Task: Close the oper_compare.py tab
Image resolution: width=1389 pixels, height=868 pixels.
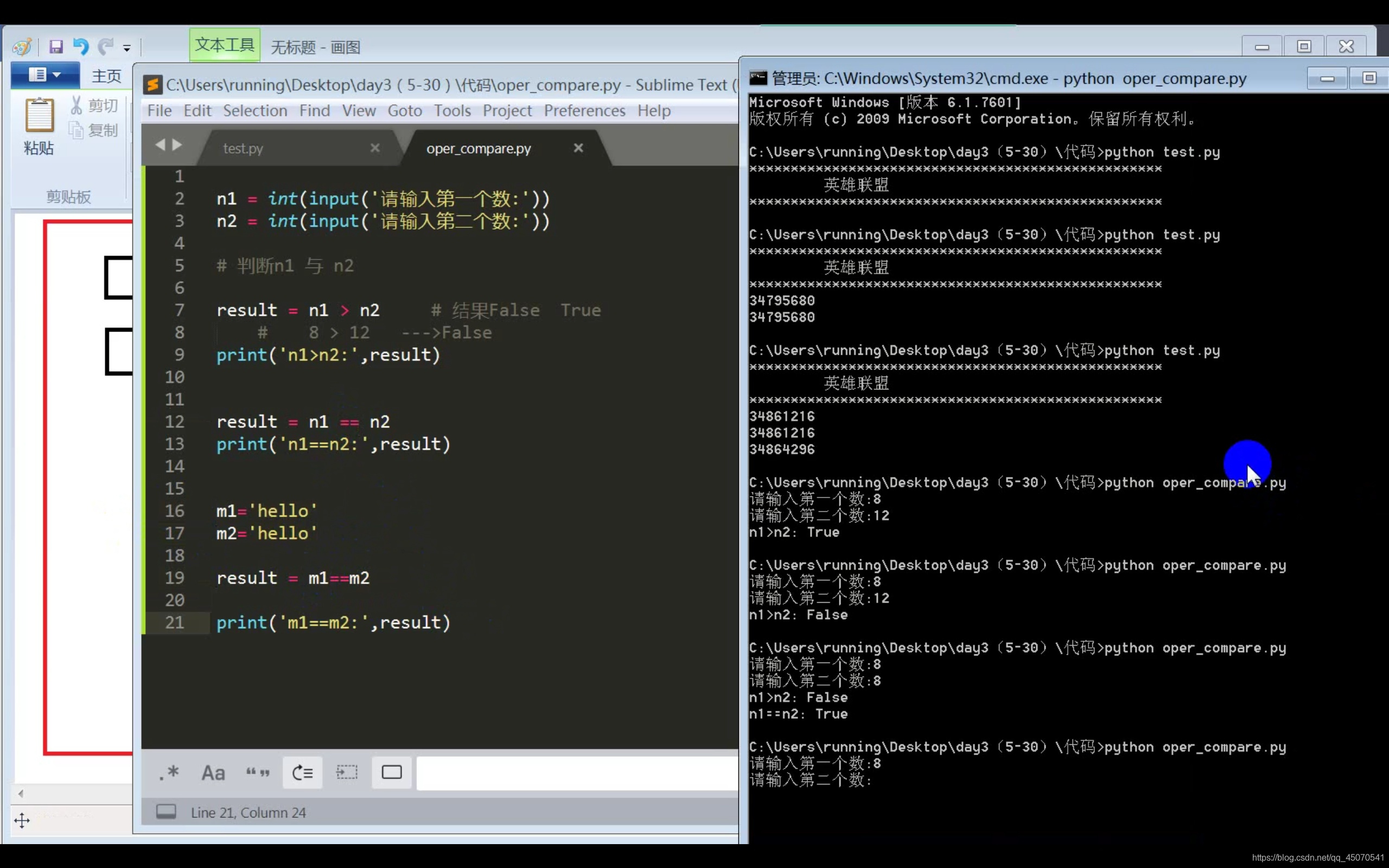Action: 578,148
